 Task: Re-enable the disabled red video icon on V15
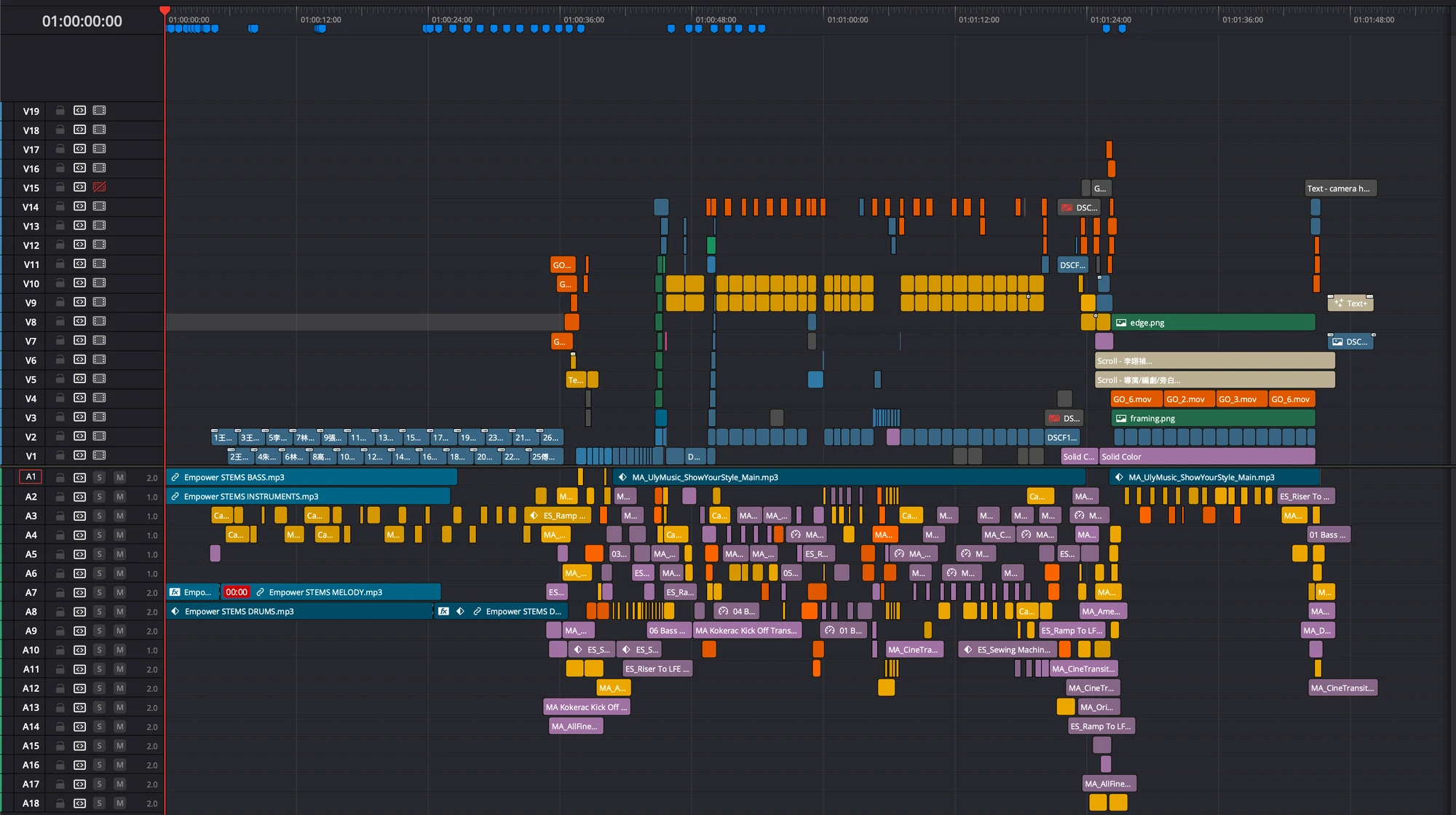tap(98, 187)
